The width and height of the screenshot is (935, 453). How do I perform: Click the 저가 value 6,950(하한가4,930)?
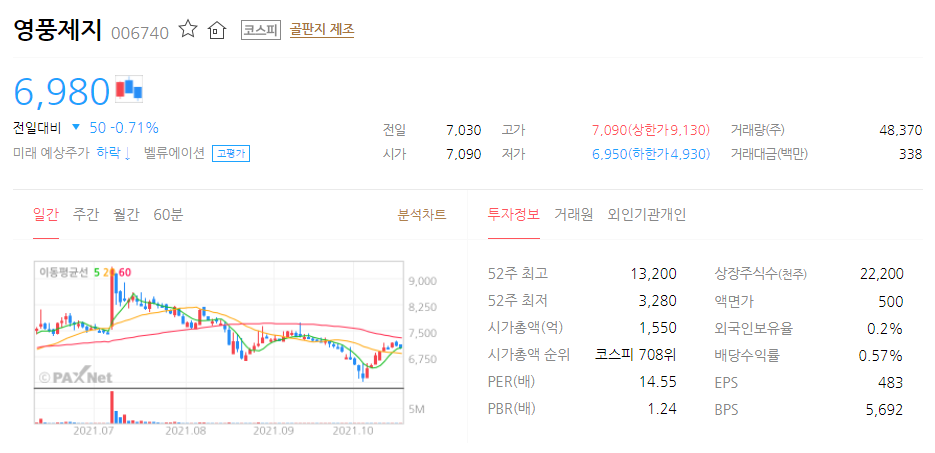click(651, 154)
